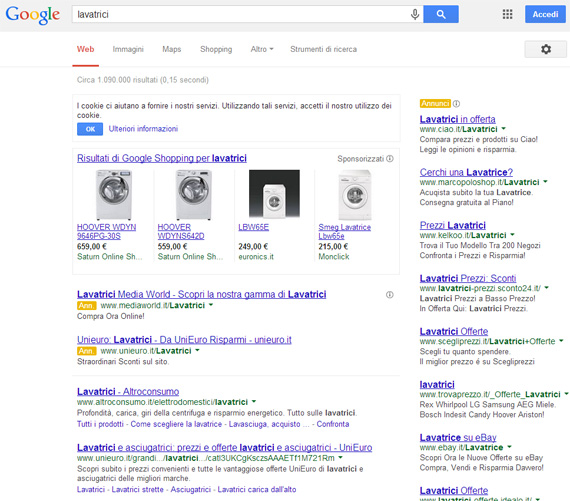Image resolution: width=570 pixels, height=501 pixels.
Task: Open Lavatrici Prezzi: Sconti ad
Action: (x=468, y=278)
